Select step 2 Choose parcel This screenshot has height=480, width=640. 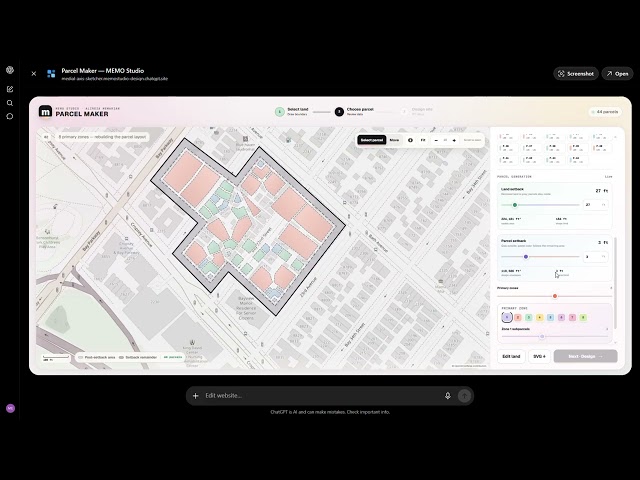[x=354, y=111]
